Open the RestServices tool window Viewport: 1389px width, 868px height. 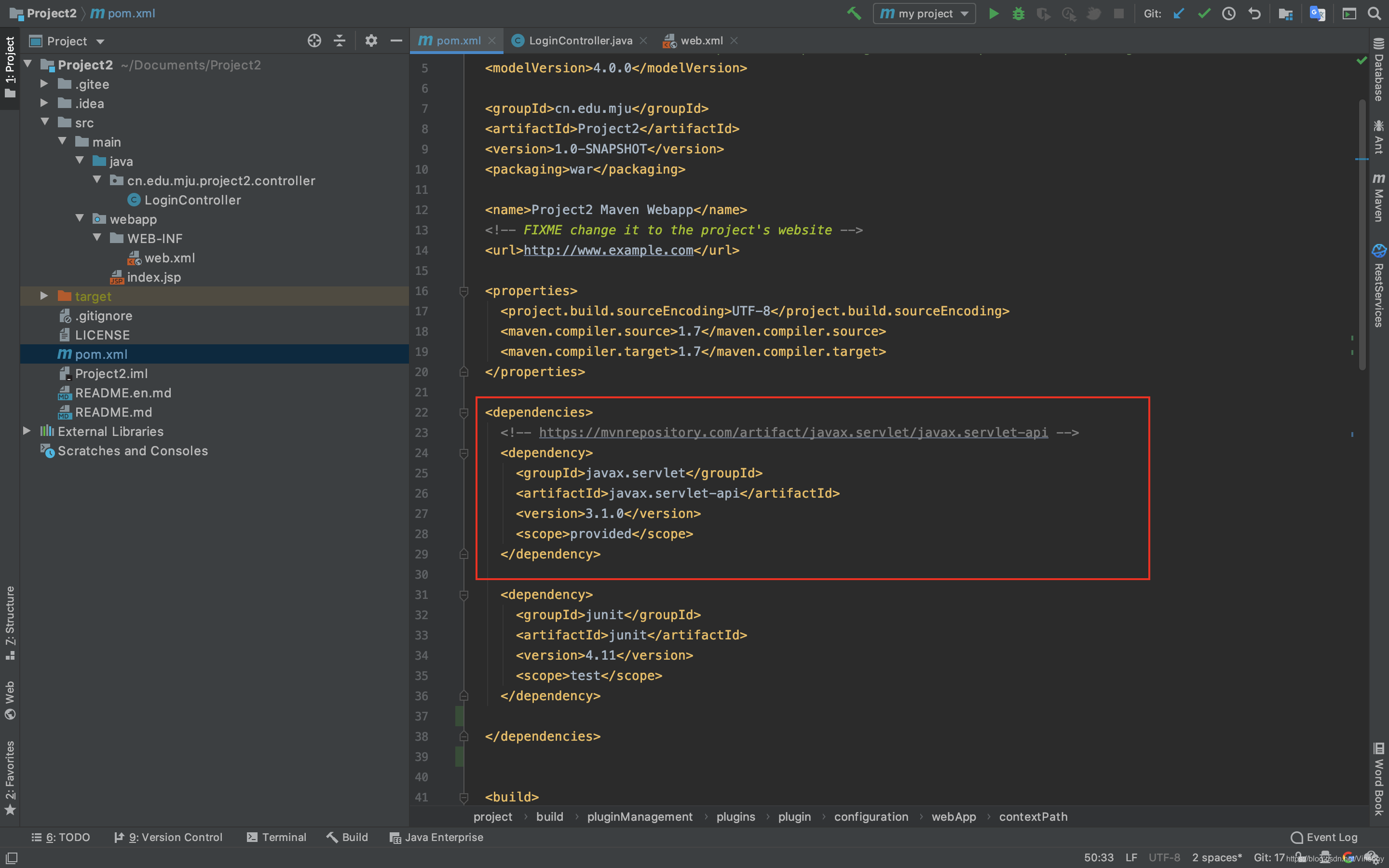(1379, 285)
